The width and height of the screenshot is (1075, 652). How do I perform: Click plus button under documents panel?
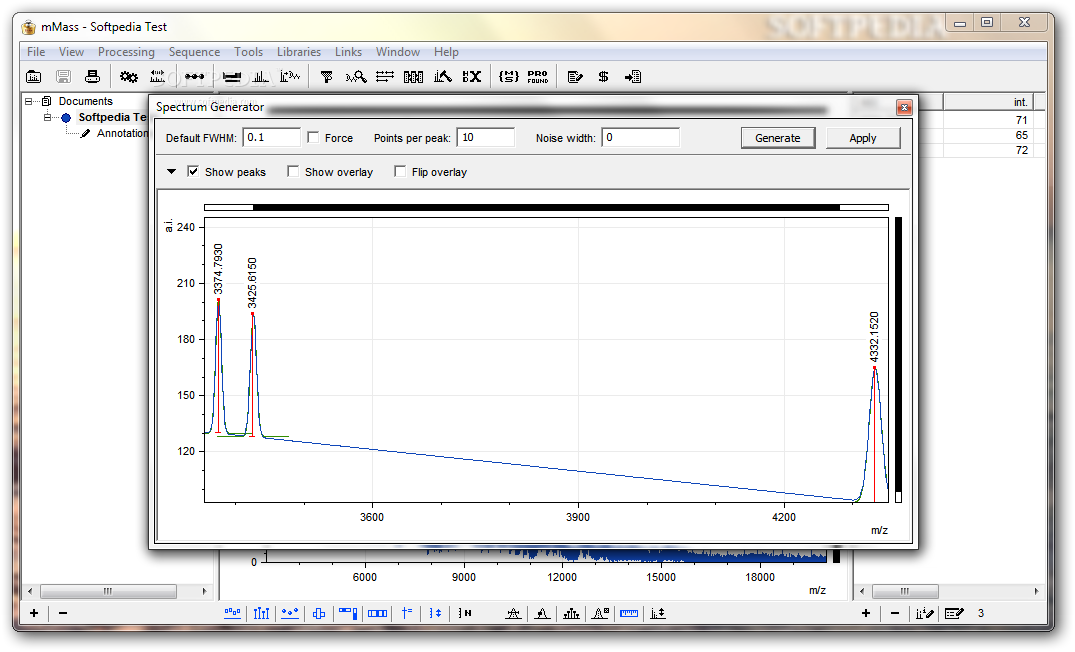coord(34,613)
